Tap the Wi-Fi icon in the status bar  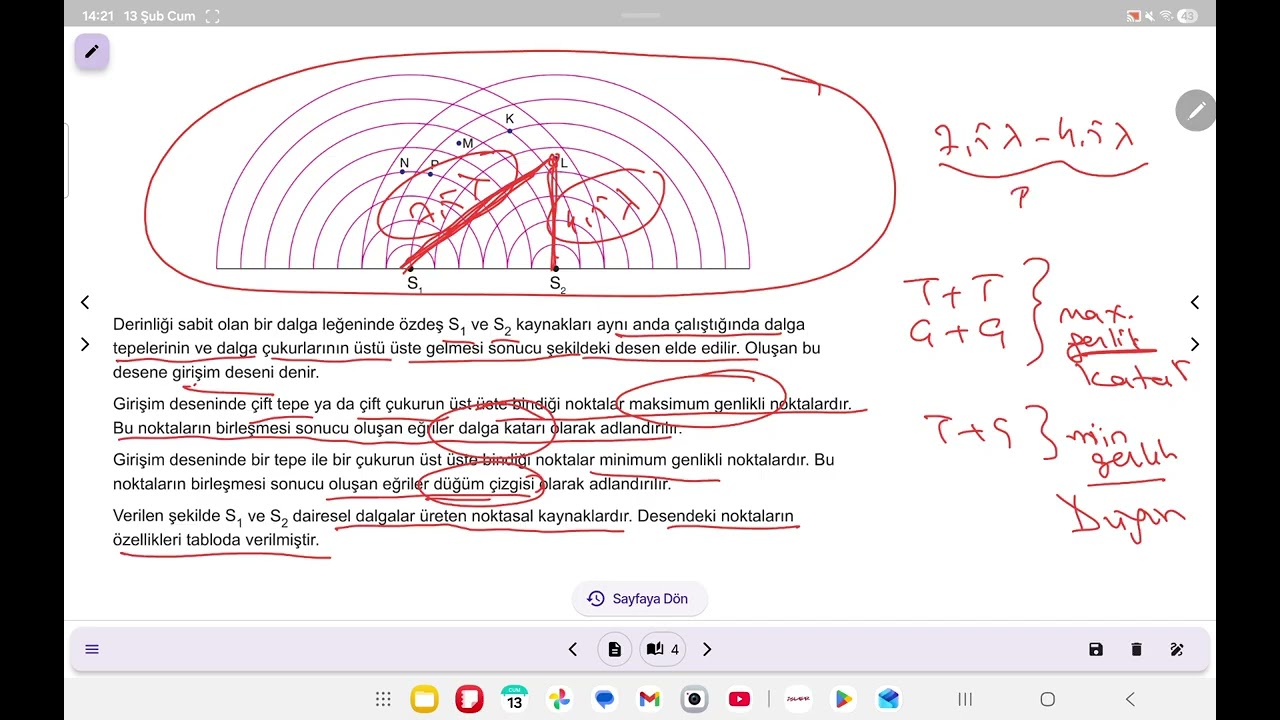(1167, 16)
